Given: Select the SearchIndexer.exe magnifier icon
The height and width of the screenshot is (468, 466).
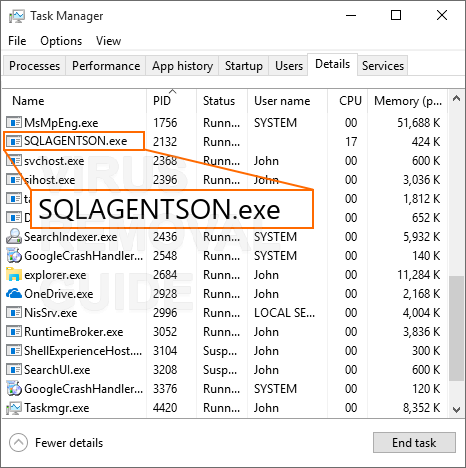Looking at the screenshot, I should click(x=14, y=237).
